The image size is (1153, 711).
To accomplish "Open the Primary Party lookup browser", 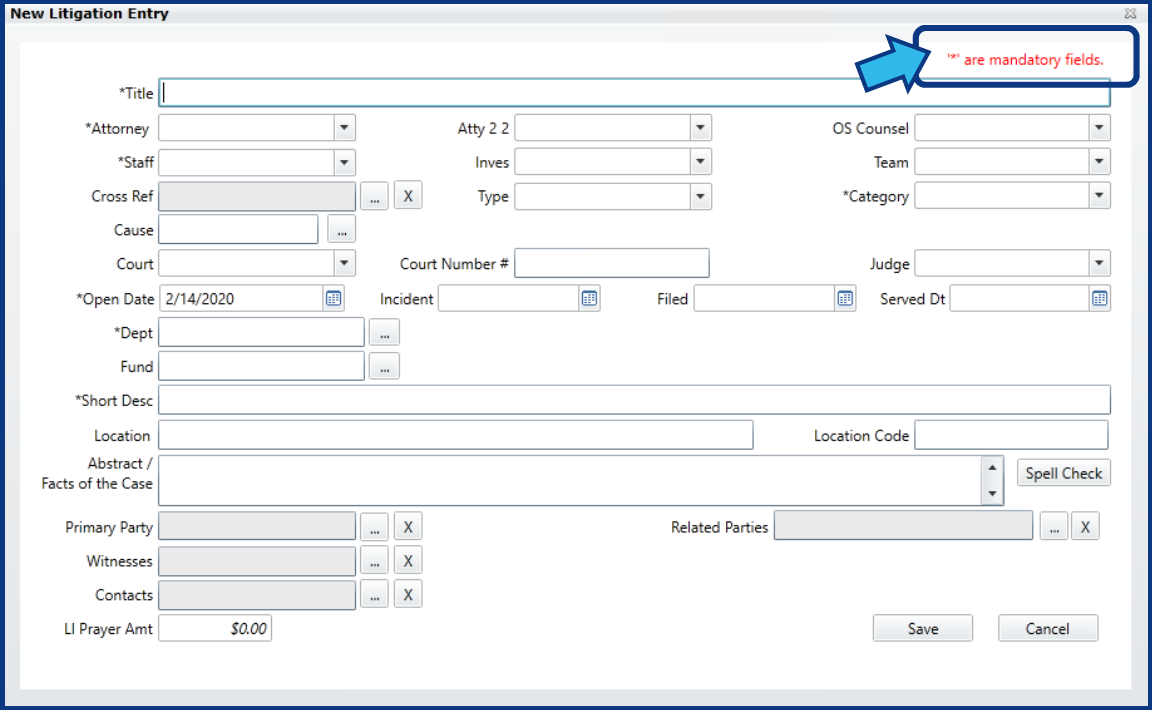I will [374, 525].
